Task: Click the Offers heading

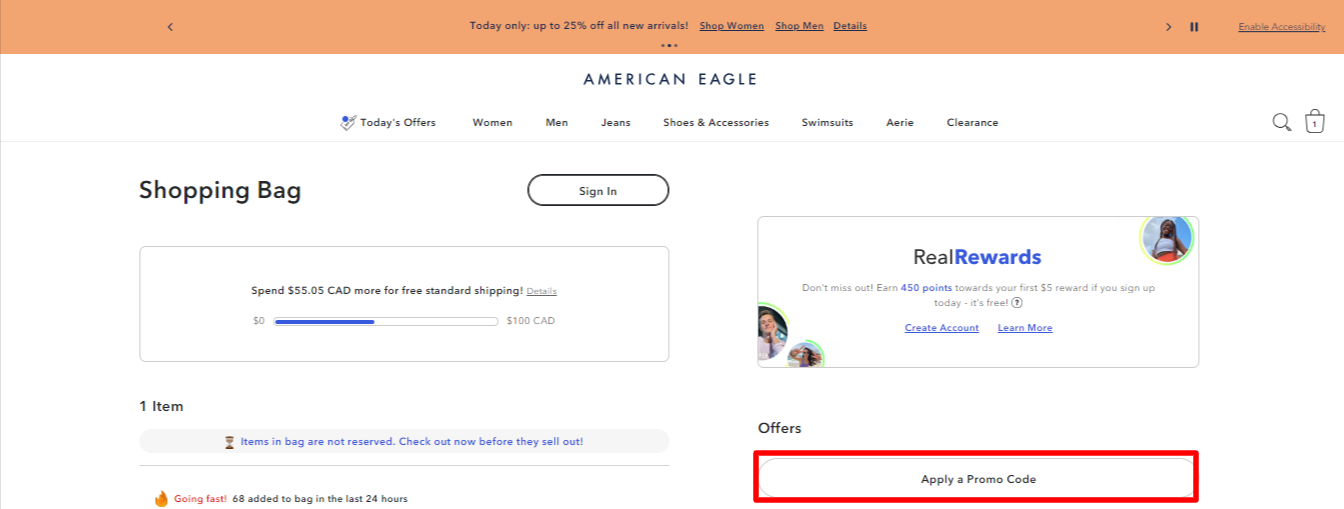Action: [x=780, y=428]
